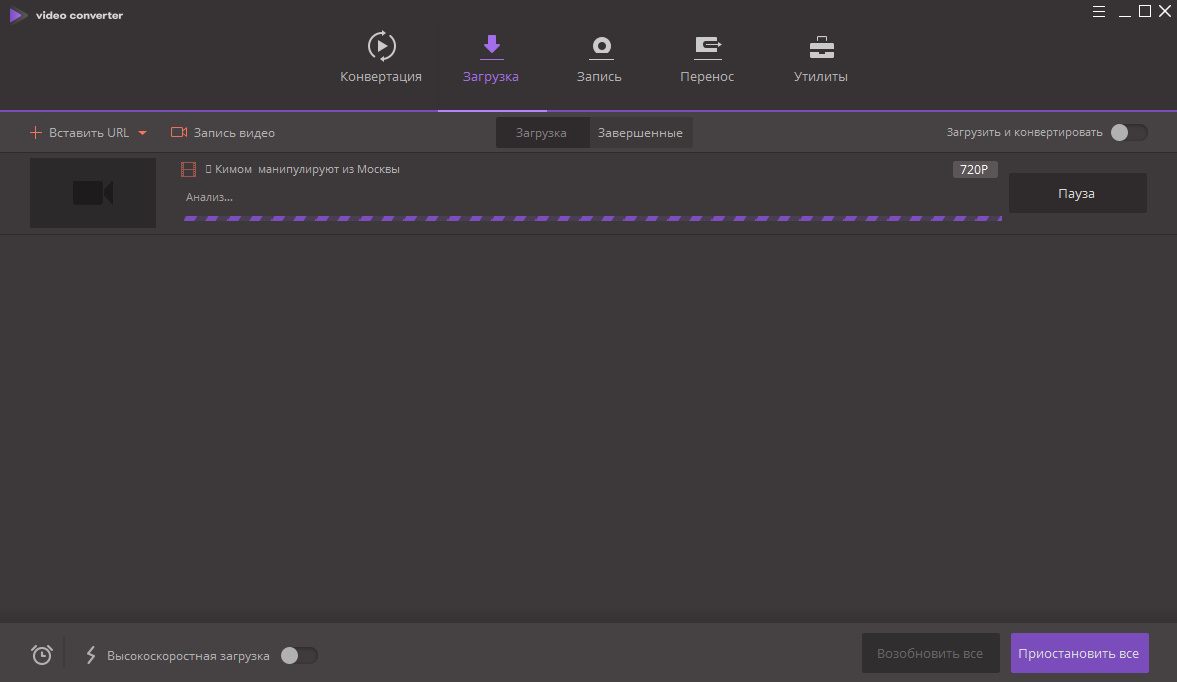The image size is (1177, 682).
Task: Click the video thumbnail placeholder
Action: (93, 193)
